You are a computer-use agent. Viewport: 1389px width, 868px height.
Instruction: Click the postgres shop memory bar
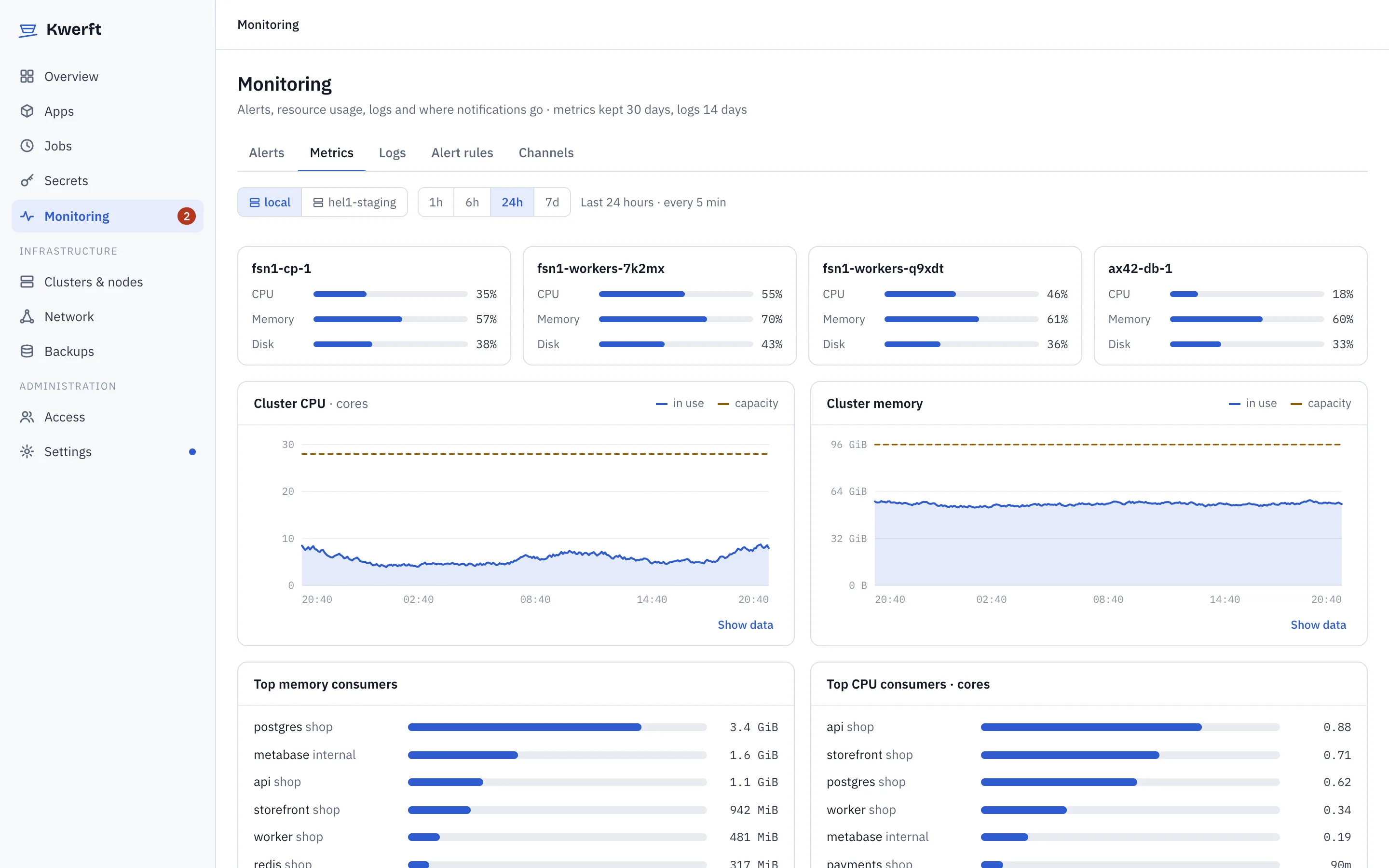point(557,727)
